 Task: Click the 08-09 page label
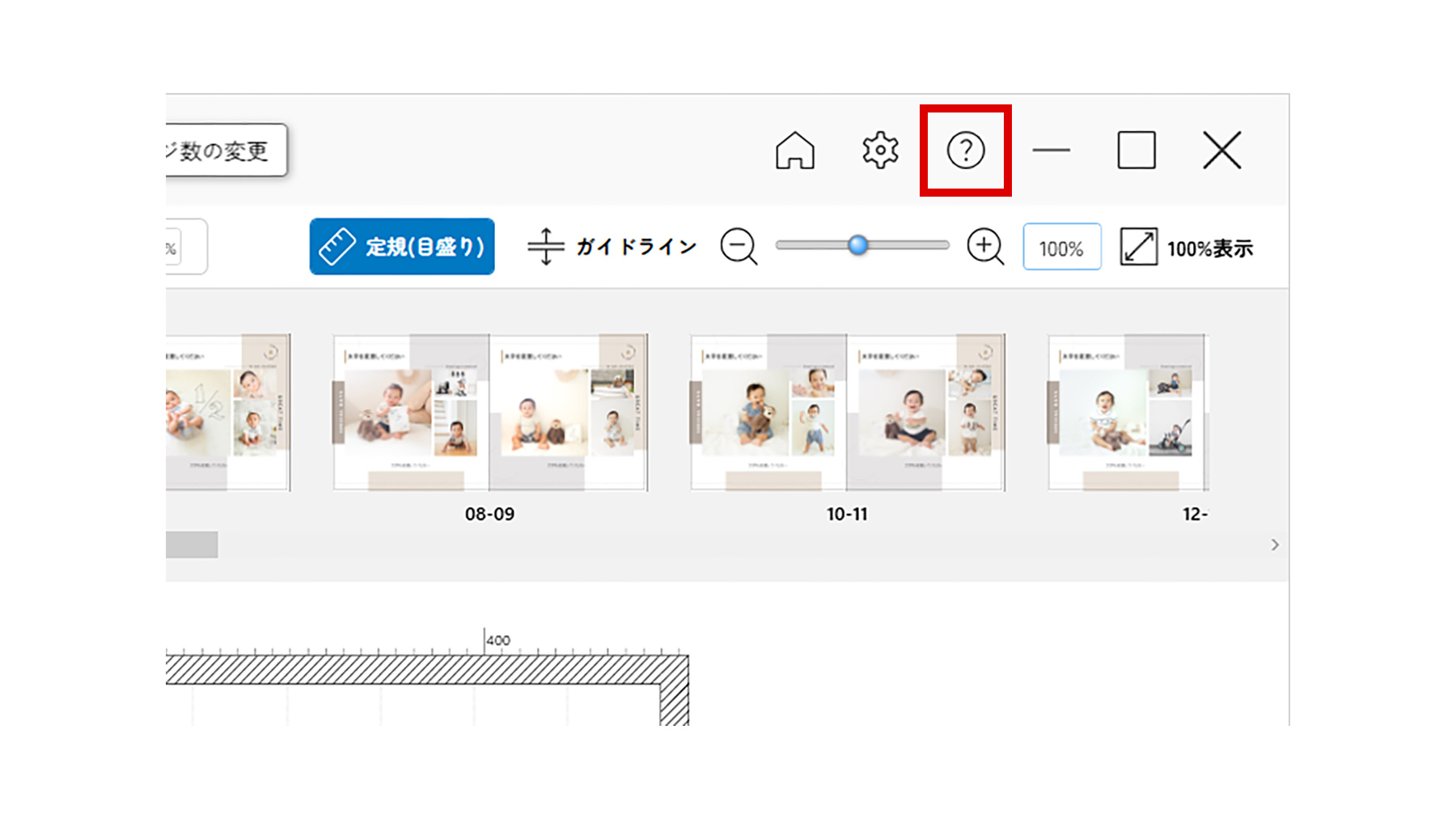pos(489,514)
